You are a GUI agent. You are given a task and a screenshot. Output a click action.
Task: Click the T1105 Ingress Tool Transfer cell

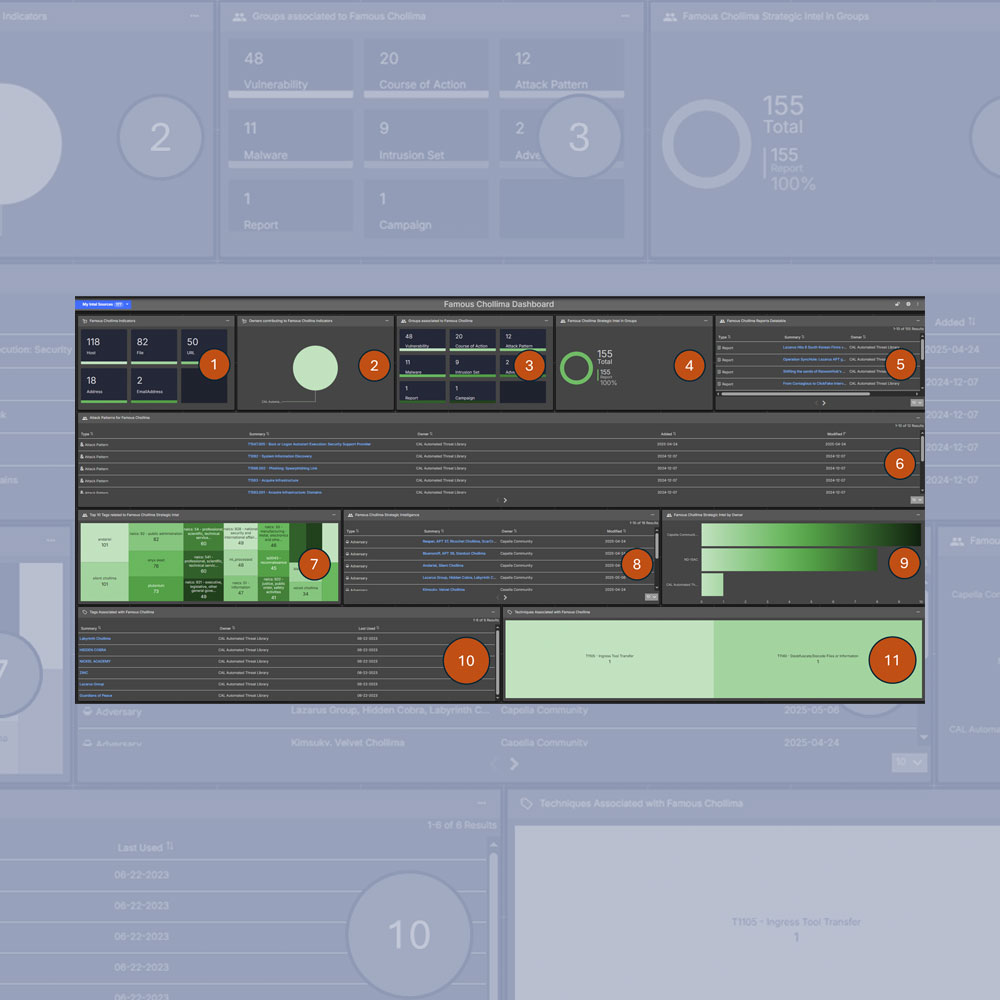(609, 659)
